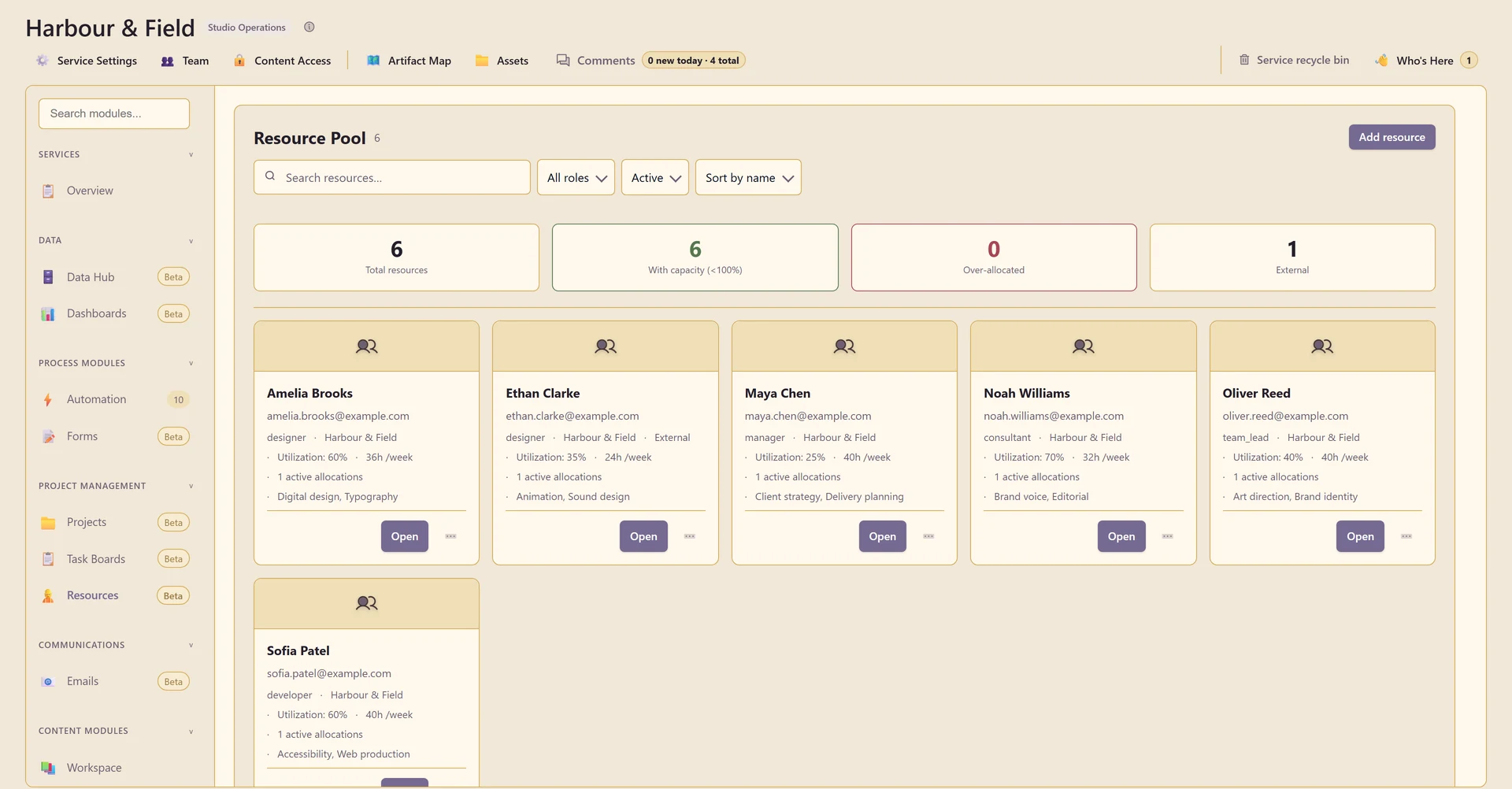
Task: Click the Over-allocated stat card
Action: click(994, 257)
